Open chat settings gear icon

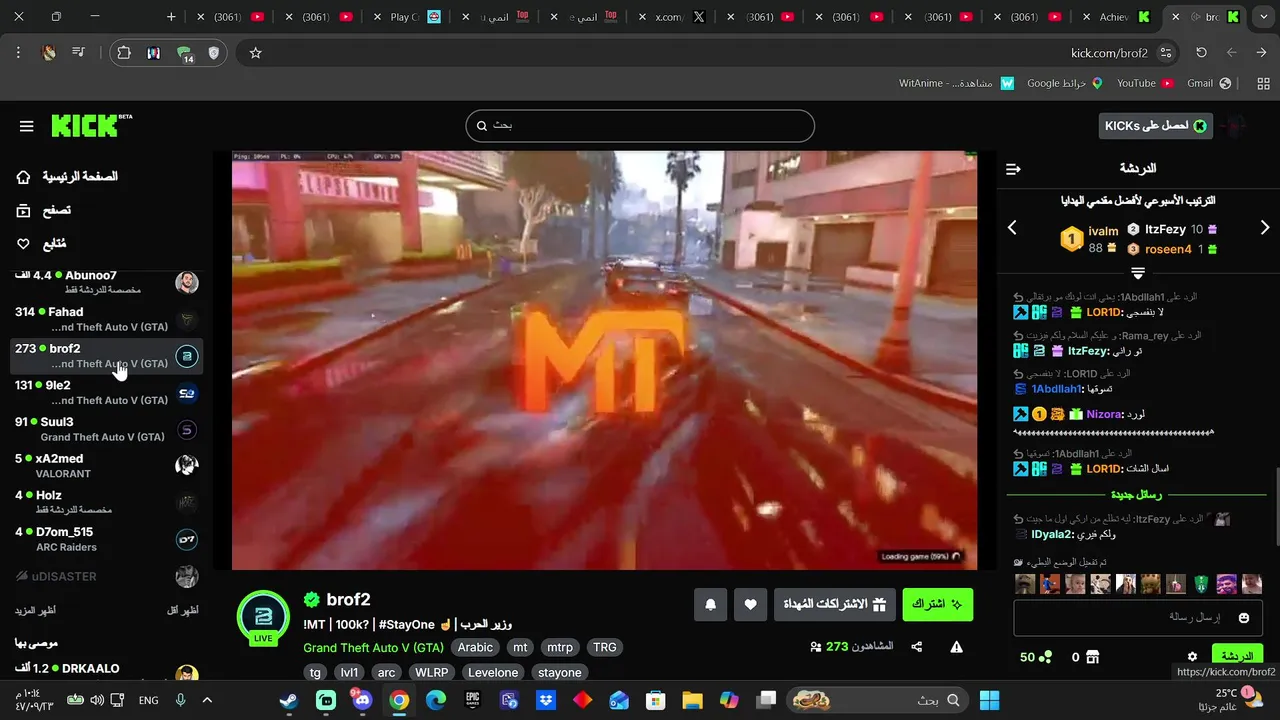(1192, 657)
